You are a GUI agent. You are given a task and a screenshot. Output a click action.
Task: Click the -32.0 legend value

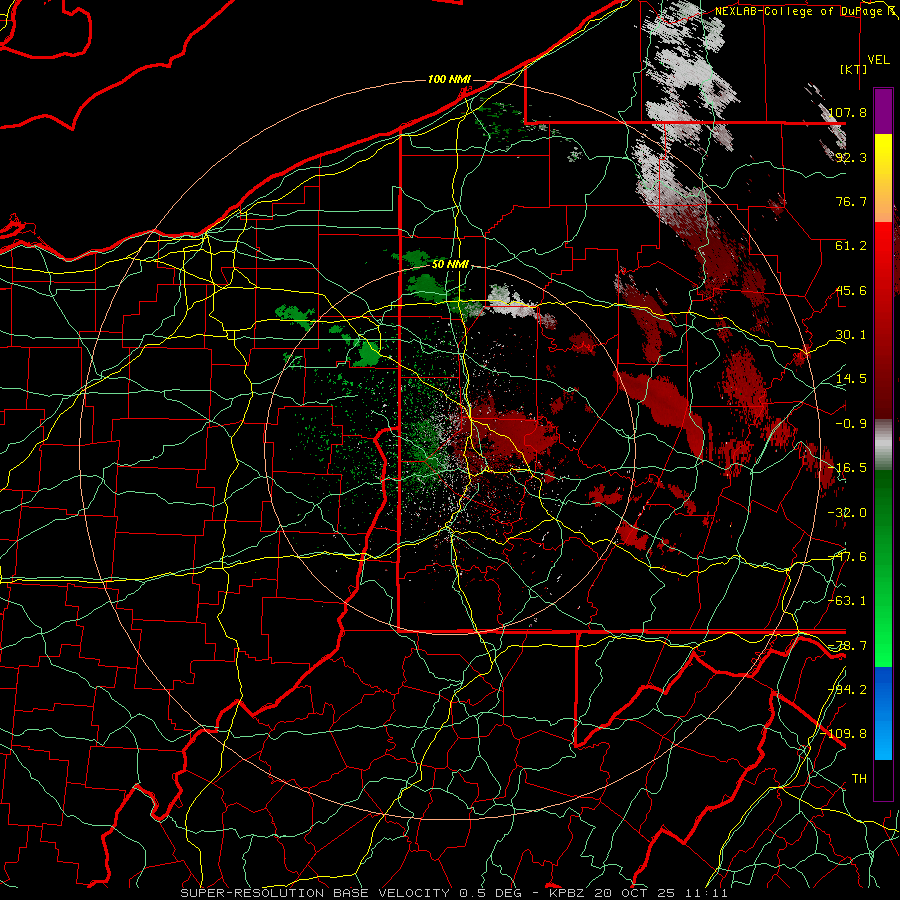[x=848, y=513]
